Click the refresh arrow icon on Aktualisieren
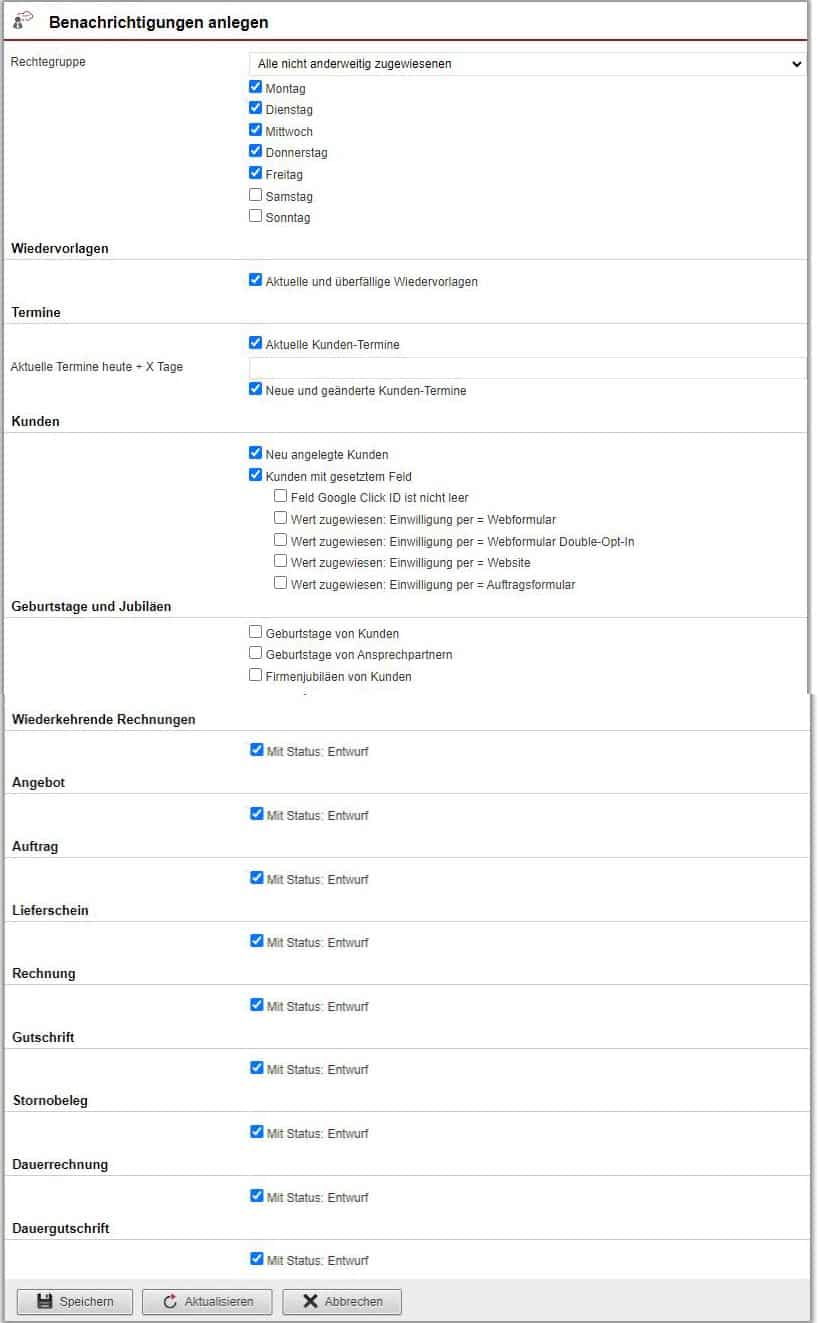This screenshot has width=820, height=1323. [170, 1301]
